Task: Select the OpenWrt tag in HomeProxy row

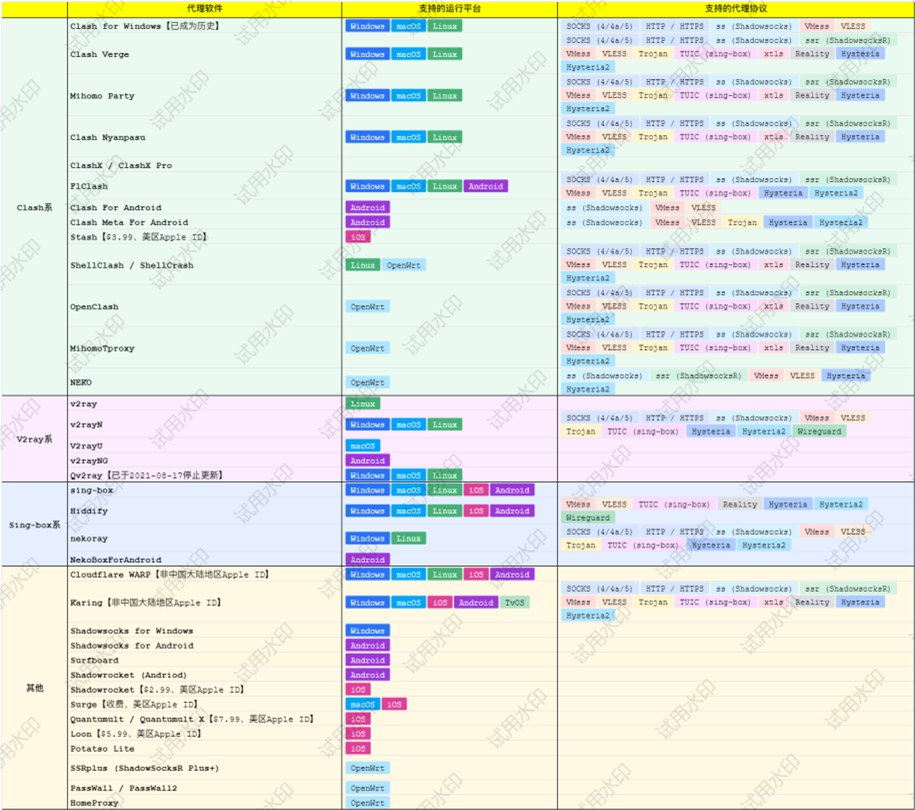Action: tap(368, 803)
